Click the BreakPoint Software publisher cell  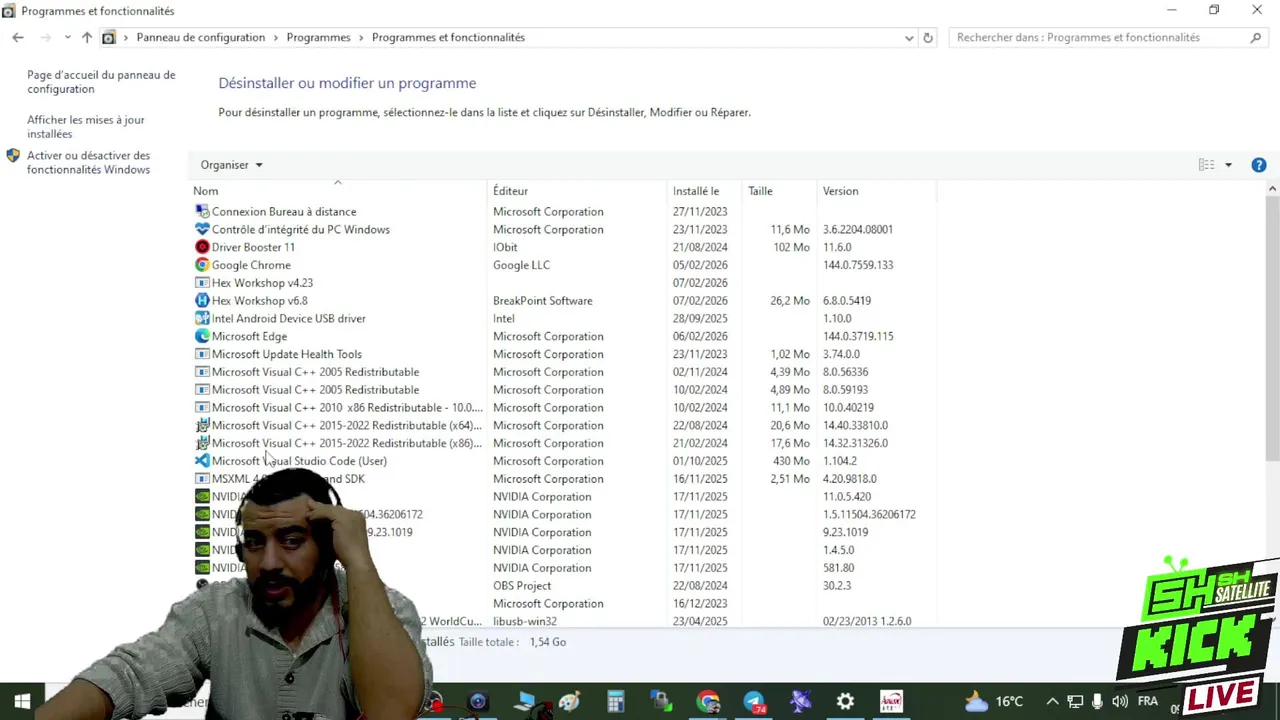click(542, 301)
